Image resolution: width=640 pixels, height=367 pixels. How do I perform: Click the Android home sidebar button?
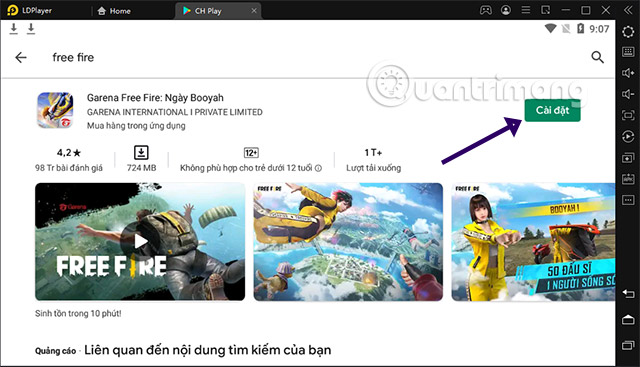[628, 319]
